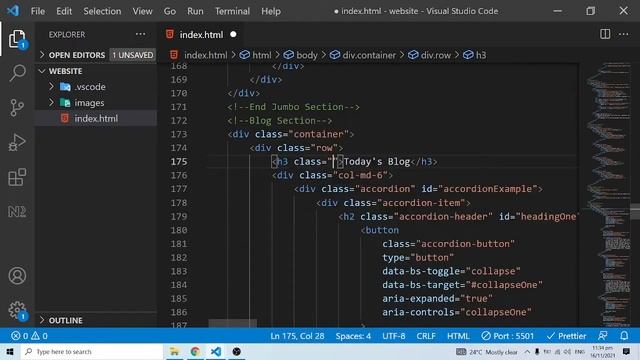Change encoding via UTF-8 status item

[x=393, y=336]
